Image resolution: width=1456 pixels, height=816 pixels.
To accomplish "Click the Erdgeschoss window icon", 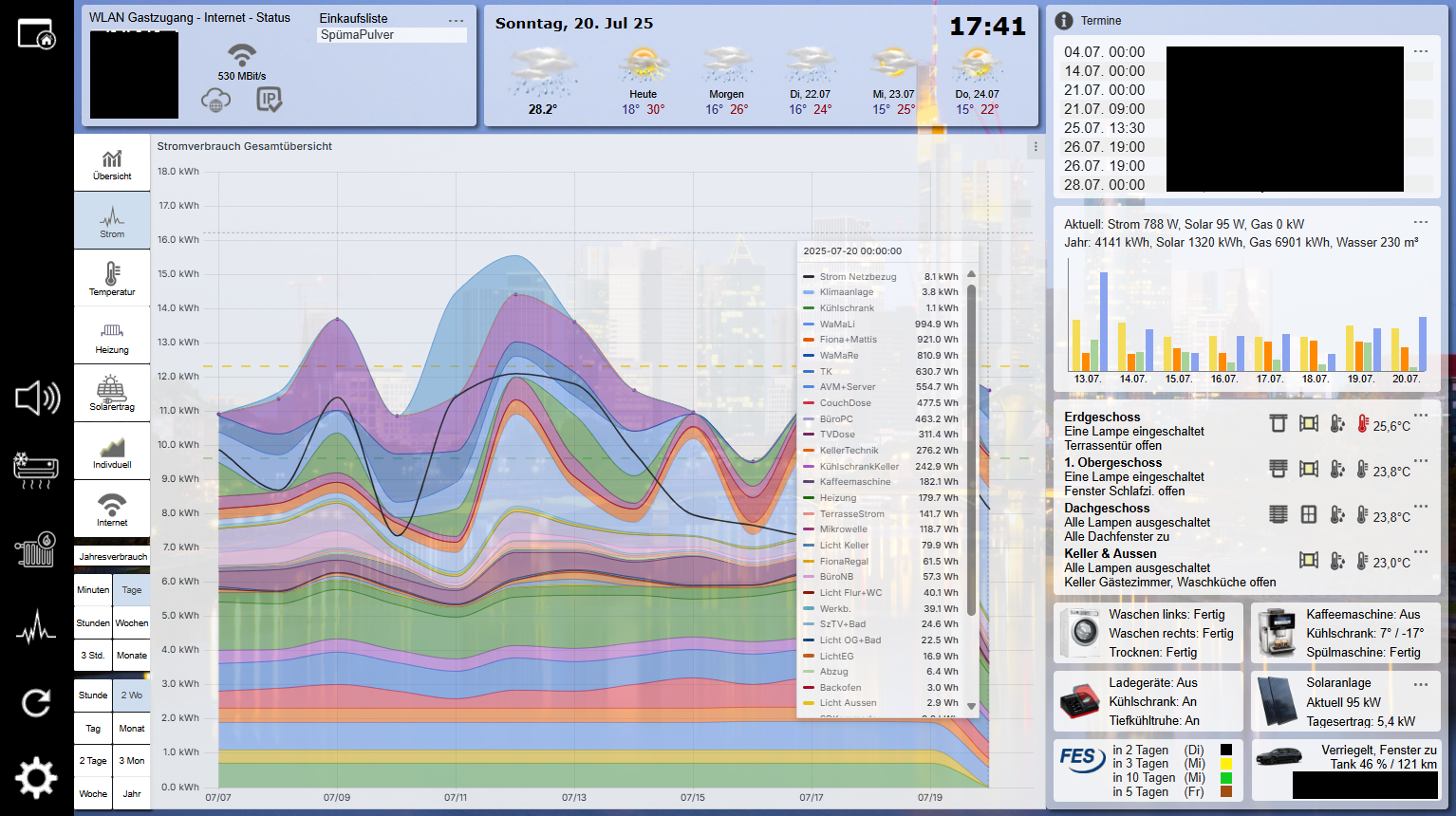I will 1309,423.
